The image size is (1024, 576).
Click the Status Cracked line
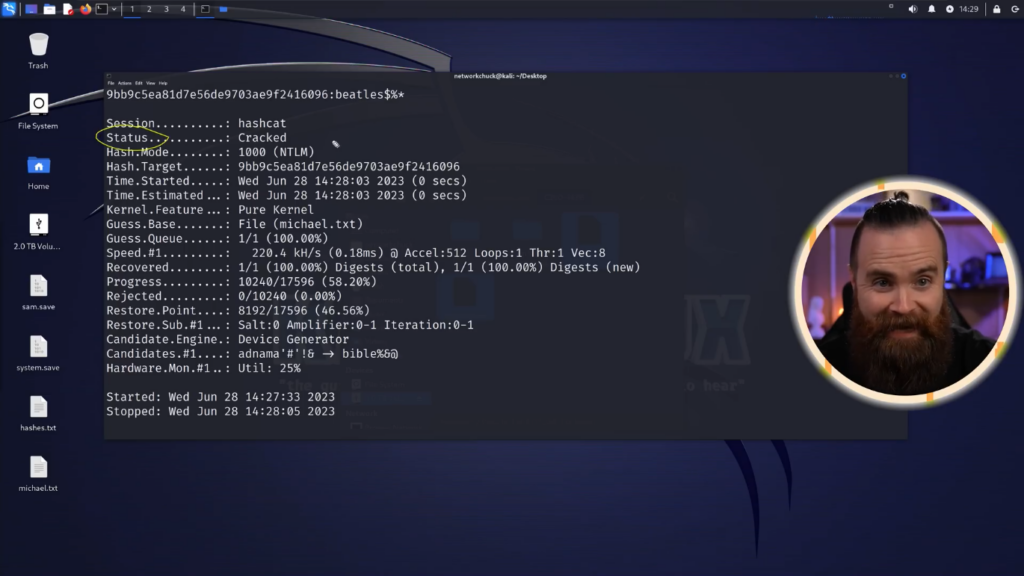point(197,138)
